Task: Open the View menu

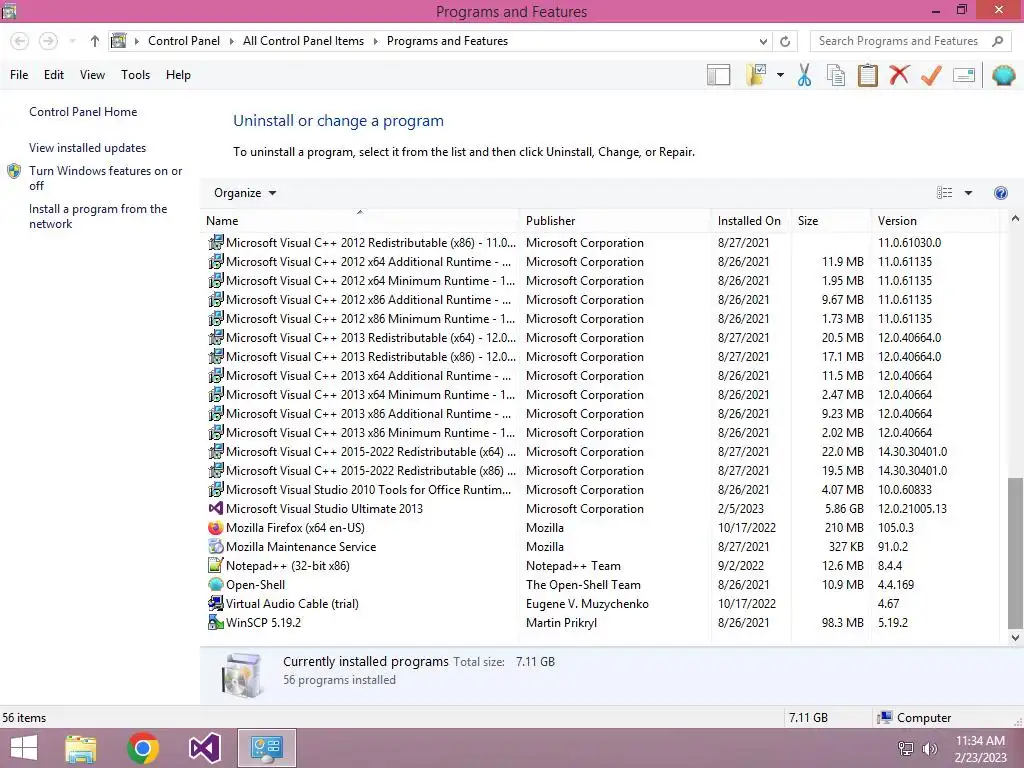Action: [x=92, y=75]
